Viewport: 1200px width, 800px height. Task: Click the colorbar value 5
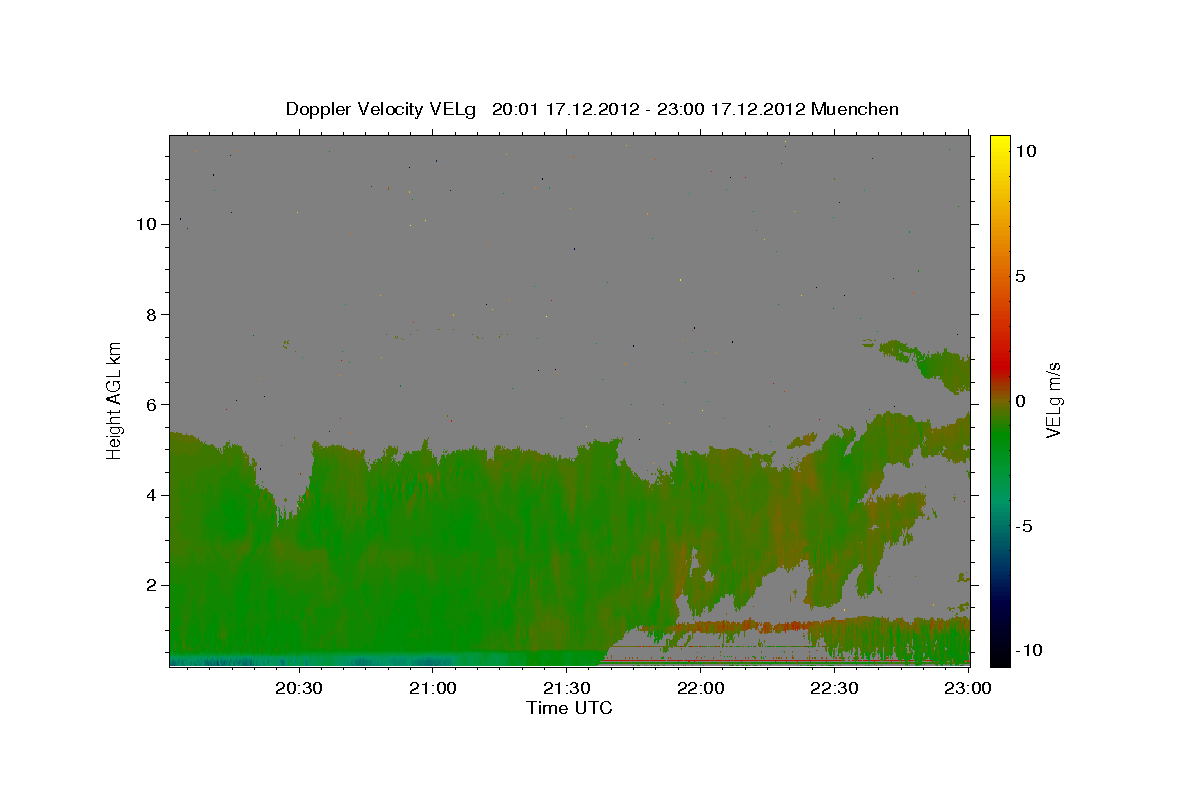pyautogui.click(x=1020, y=276)
